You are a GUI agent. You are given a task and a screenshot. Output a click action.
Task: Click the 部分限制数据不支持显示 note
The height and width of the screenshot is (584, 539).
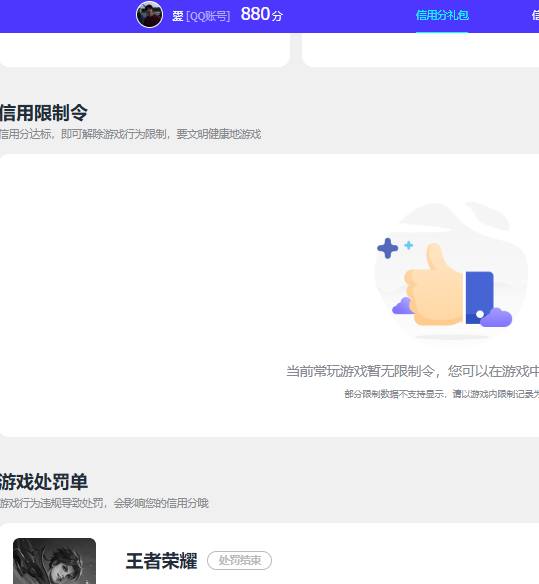441,394
